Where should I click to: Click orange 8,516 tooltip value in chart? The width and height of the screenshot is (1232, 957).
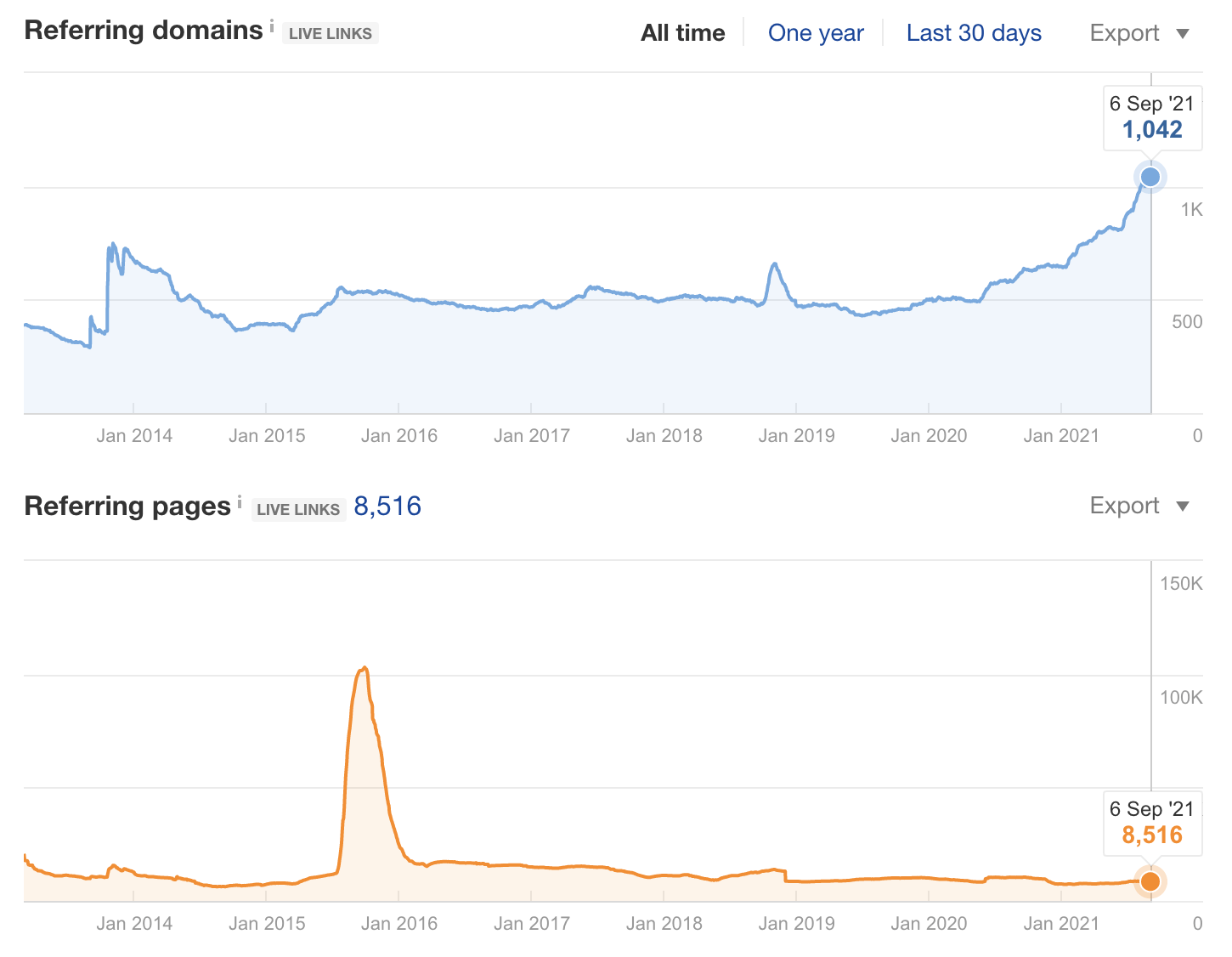click(1152, 835)
